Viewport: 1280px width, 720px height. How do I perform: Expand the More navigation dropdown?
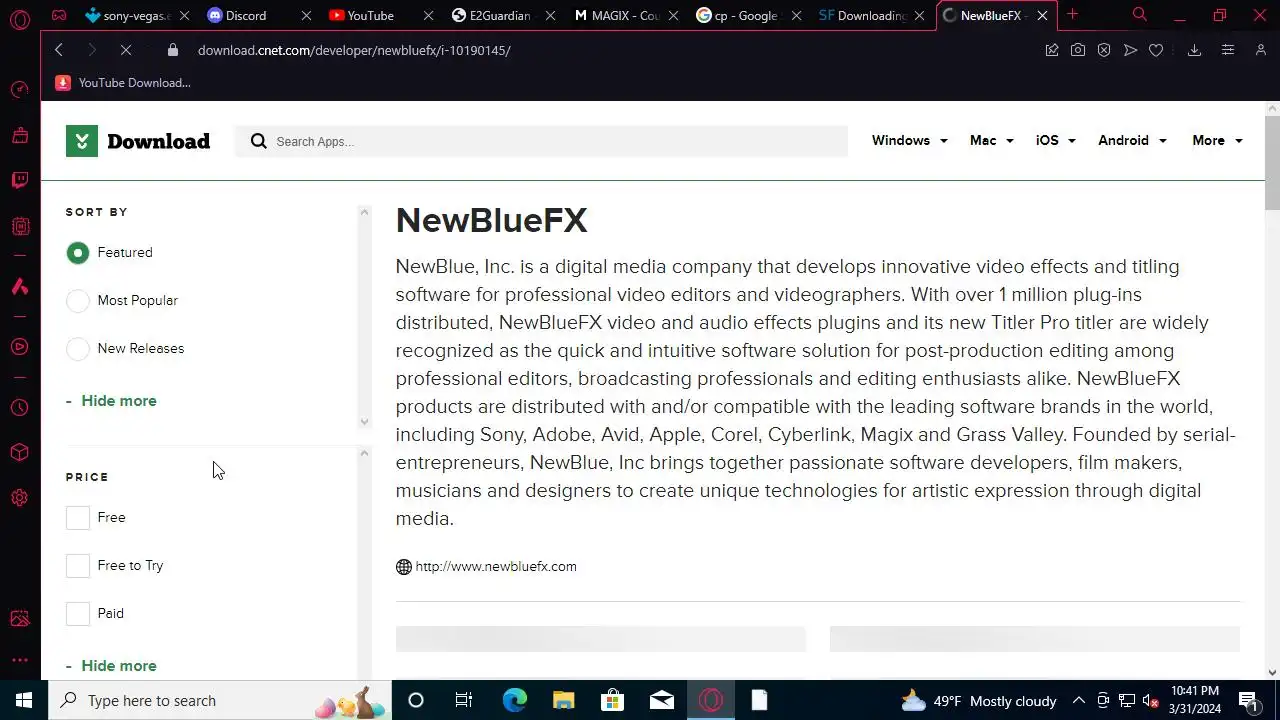coord(1217,141)
